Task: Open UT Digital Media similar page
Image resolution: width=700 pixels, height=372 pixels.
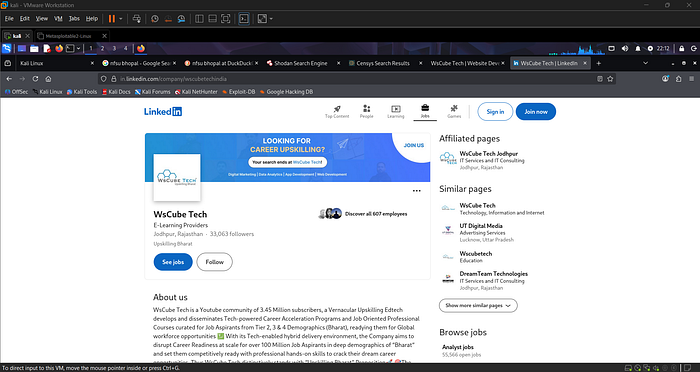Action: click(x=481, y=226)
